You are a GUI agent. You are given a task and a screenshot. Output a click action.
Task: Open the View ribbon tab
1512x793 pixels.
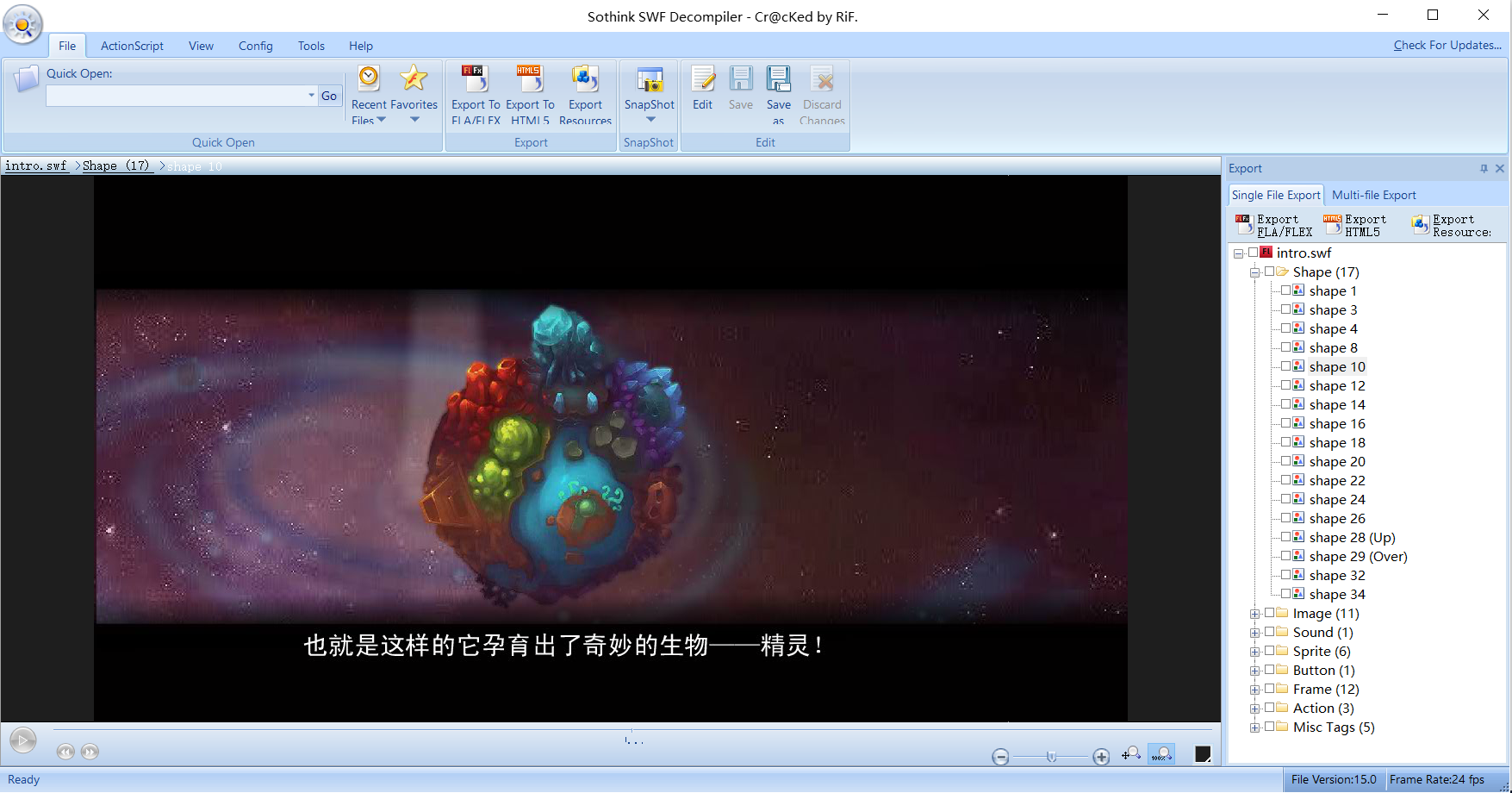click(x=201, y=46)
